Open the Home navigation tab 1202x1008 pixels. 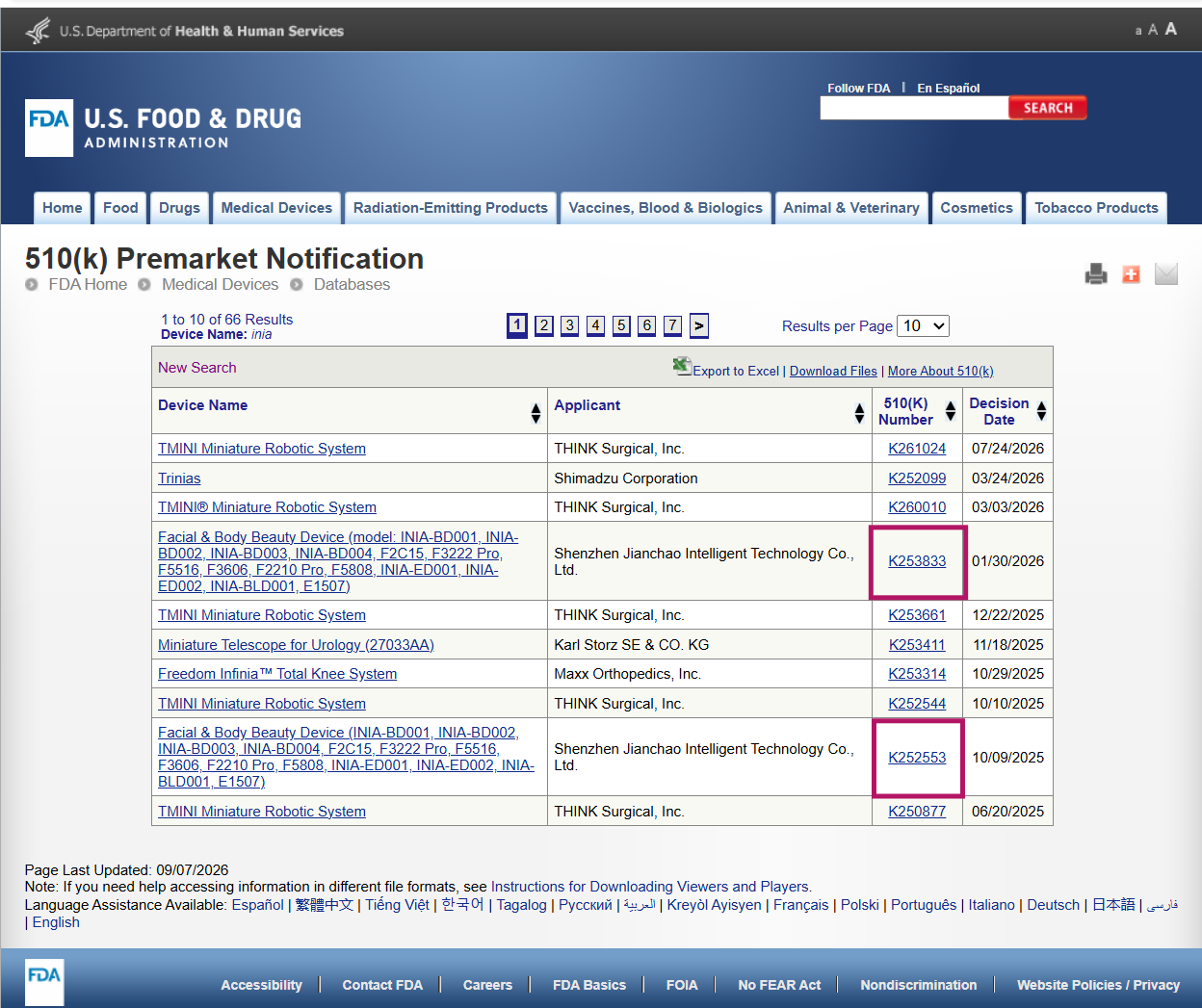(63, 208)
